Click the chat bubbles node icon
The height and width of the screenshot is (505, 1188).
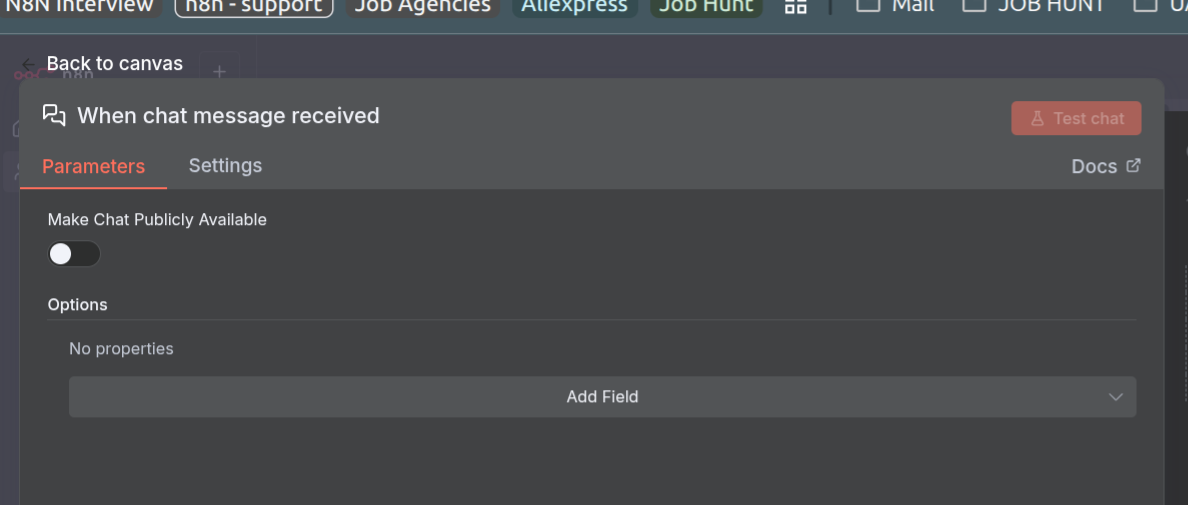point(54,115)
